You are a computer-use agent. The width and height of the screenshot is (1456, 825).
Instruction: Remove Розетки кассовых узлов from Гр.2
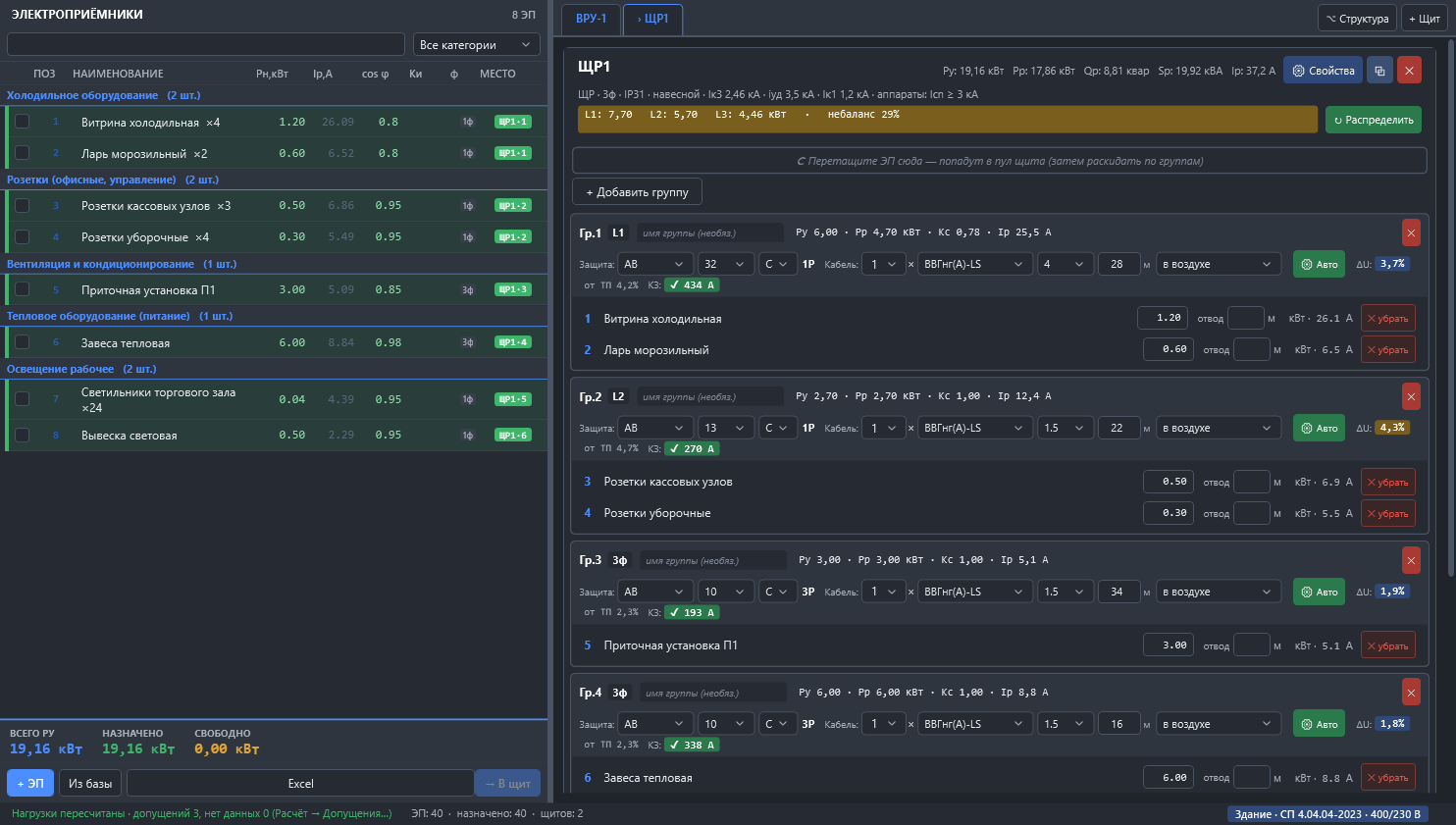(x=1387, y=482)
